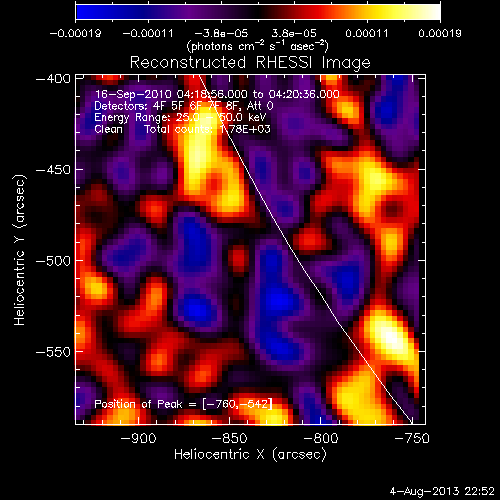
Task: Click the X-axis title 'Heliocentric X (arcsec)'
Action: click(x=250, y=455)
